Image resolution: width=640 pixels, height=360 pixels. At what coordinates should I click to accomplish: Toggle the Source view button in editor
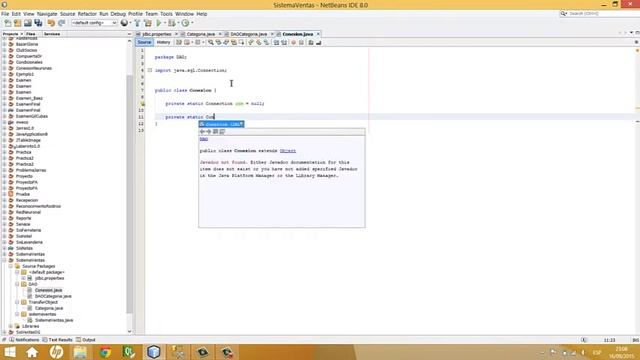[x=144, y=42]
